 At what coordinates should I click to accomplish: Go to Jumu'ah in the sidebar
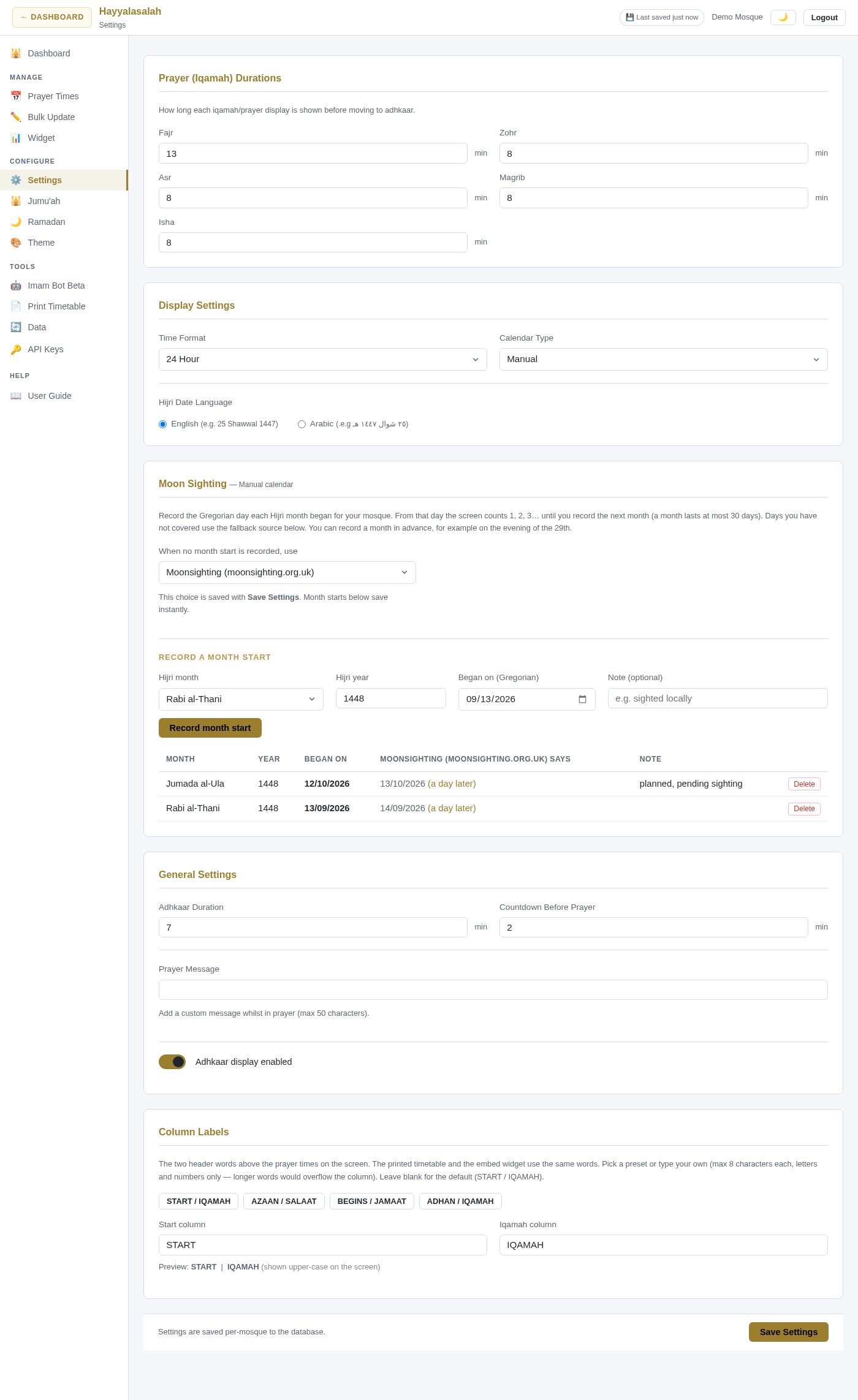tap(64, 201)
